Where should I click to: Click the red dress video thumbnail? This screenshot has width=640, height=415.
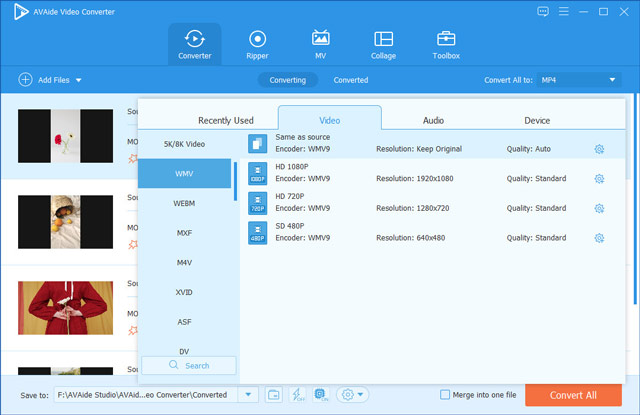click(x=65, y=308)
